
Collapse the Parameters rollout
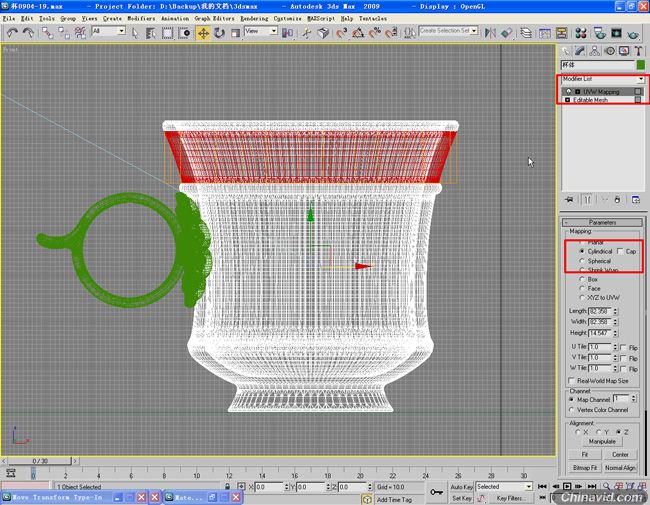click(602, 222)
